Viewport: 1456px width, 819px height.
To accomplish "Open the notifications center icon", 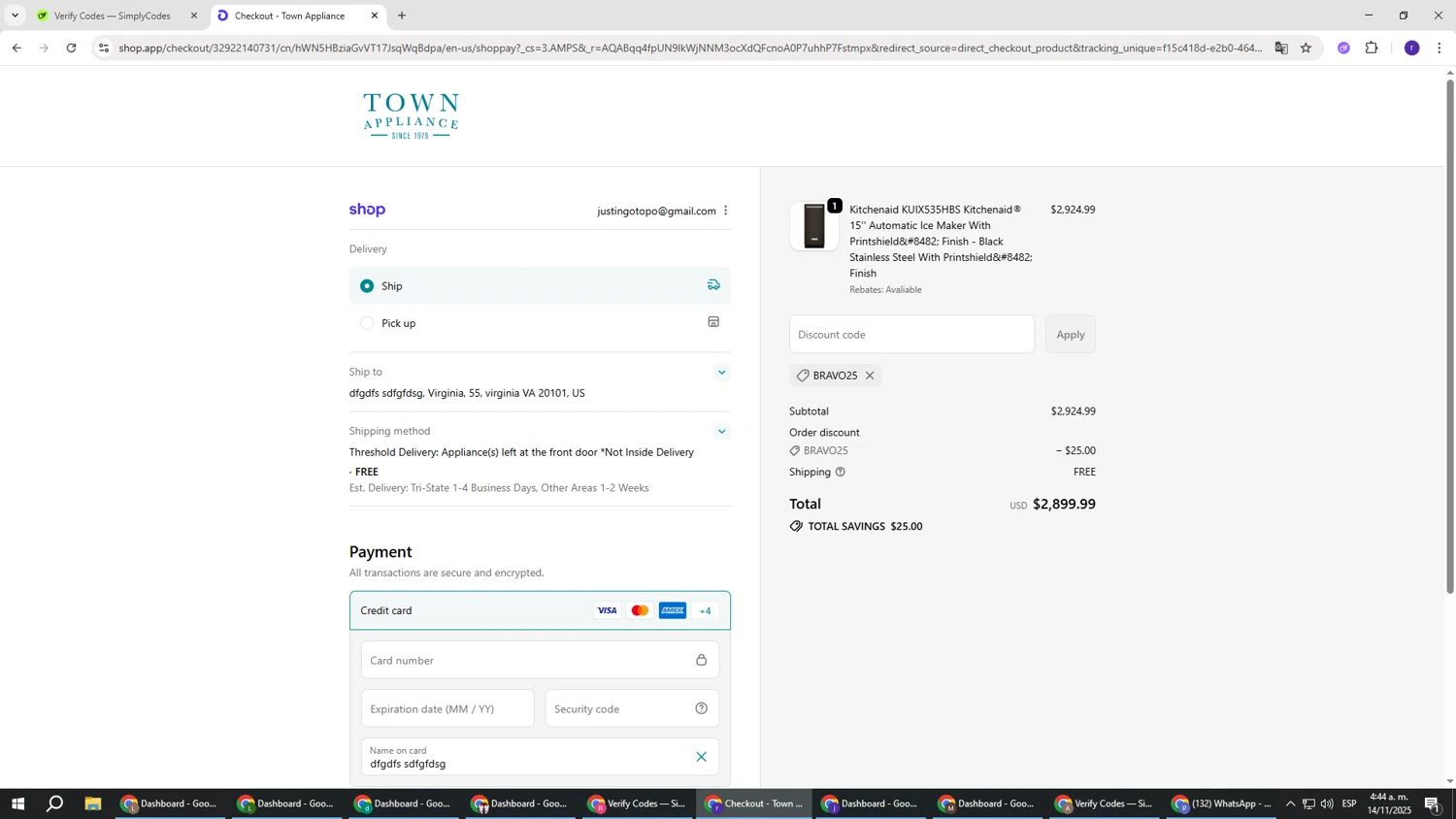I will coord(1432,803).
